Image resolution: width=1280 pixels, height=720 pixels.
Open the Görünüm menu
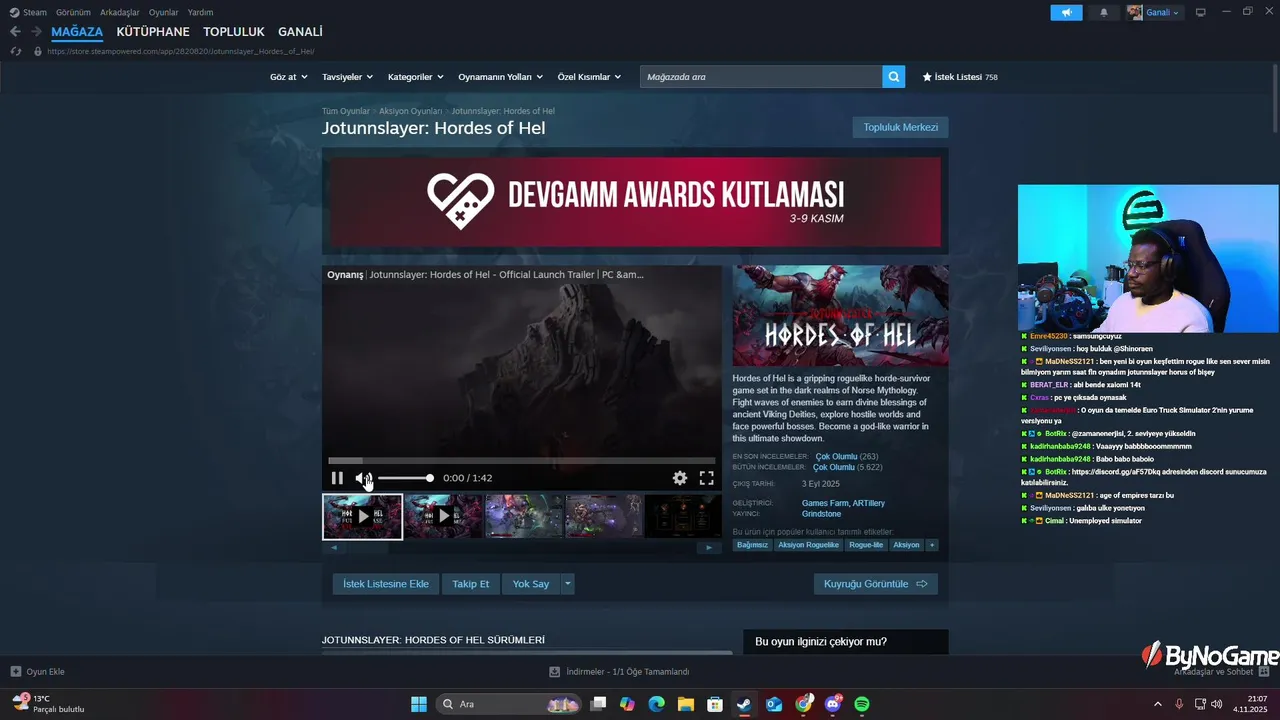tap(73, 12)
